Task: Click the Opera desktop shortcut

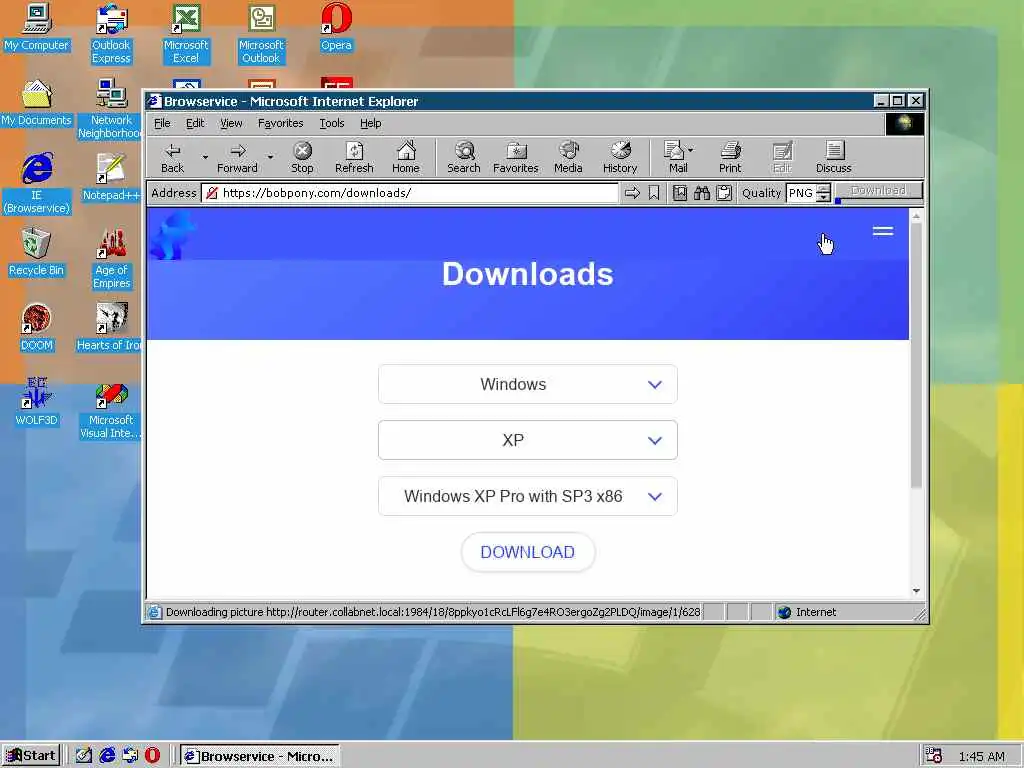Action: tap(336, 27)
